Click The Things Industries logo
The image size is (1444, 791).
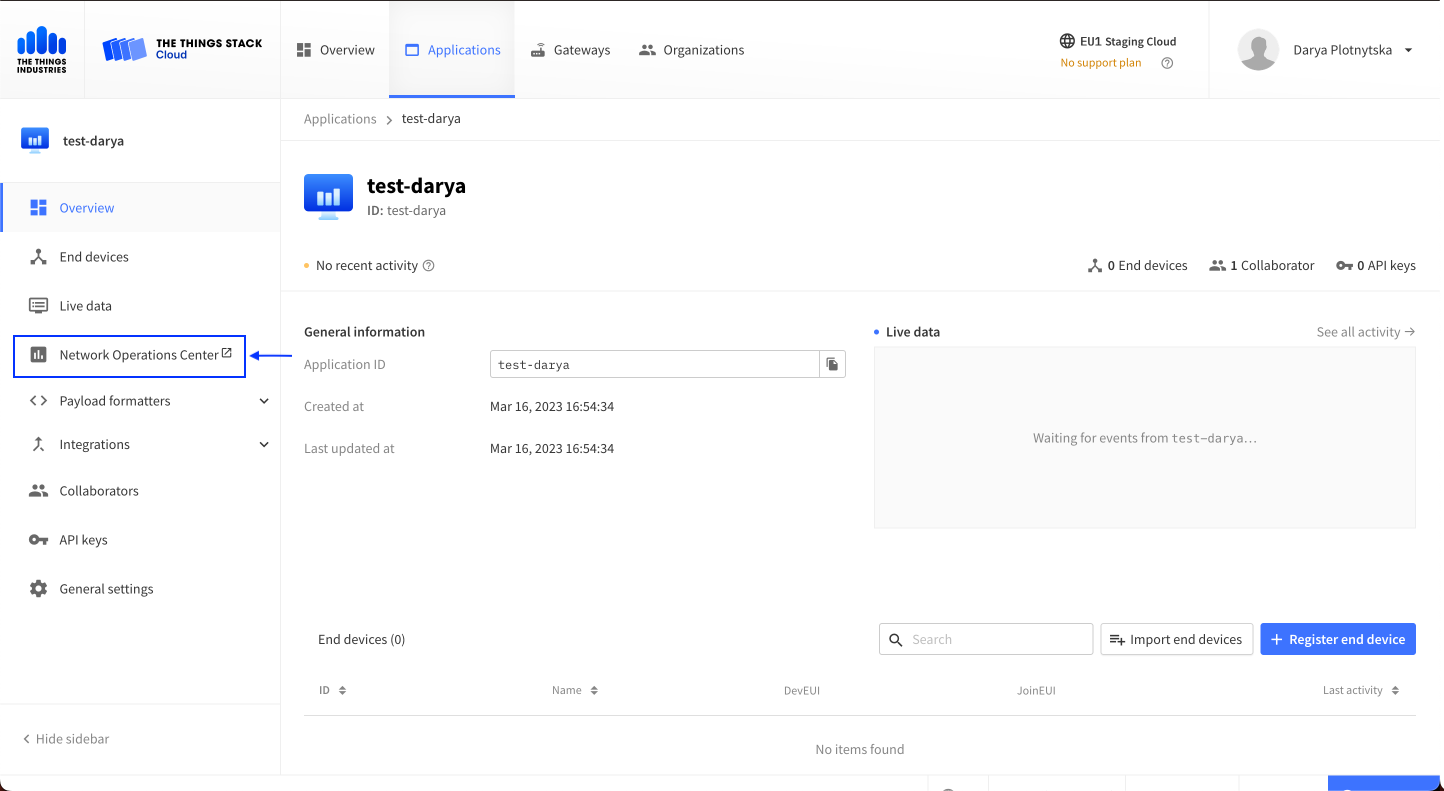[42, 50]
